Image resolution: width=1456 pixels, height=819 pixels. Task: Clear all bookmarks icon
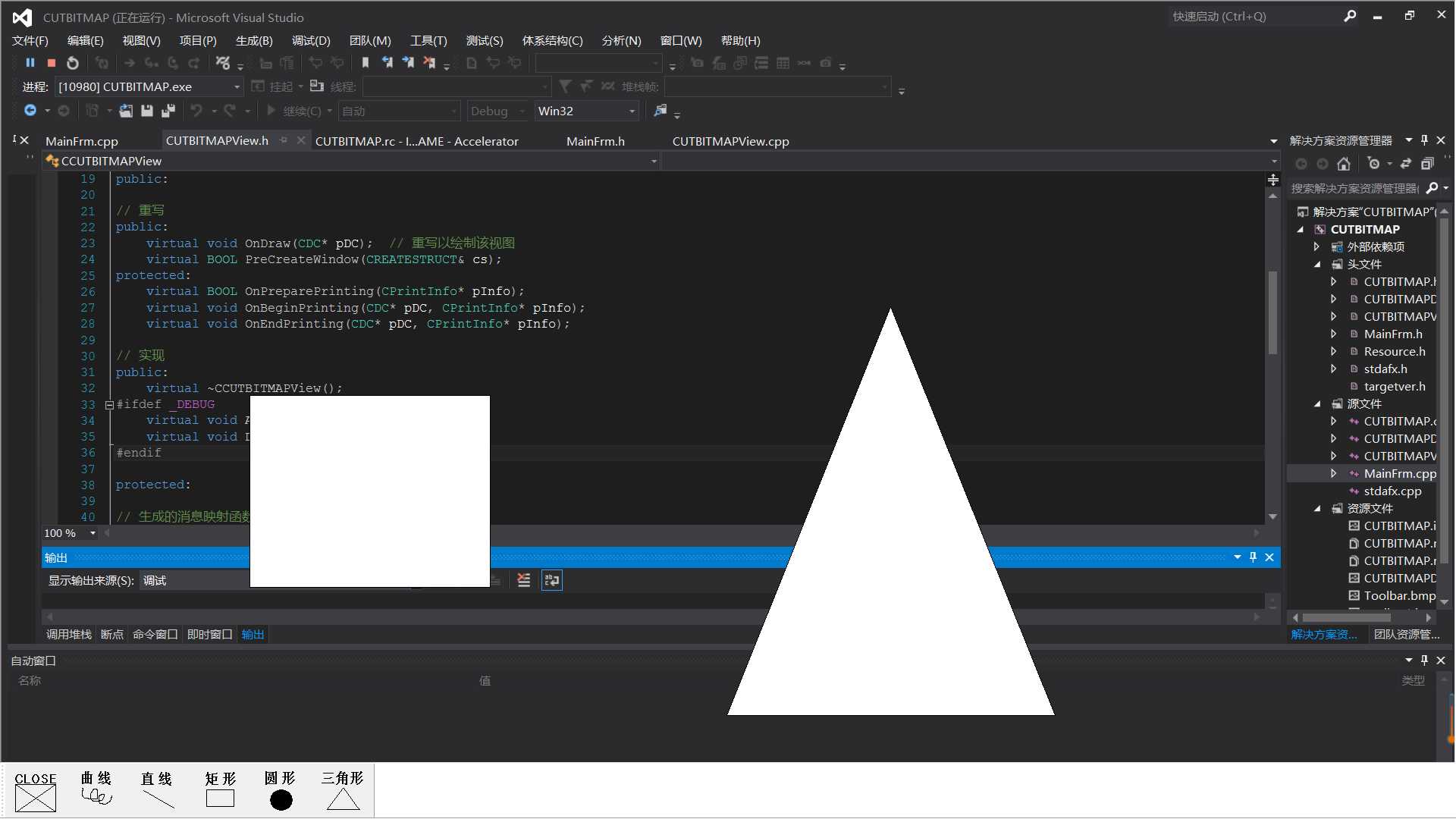(430, 63)
